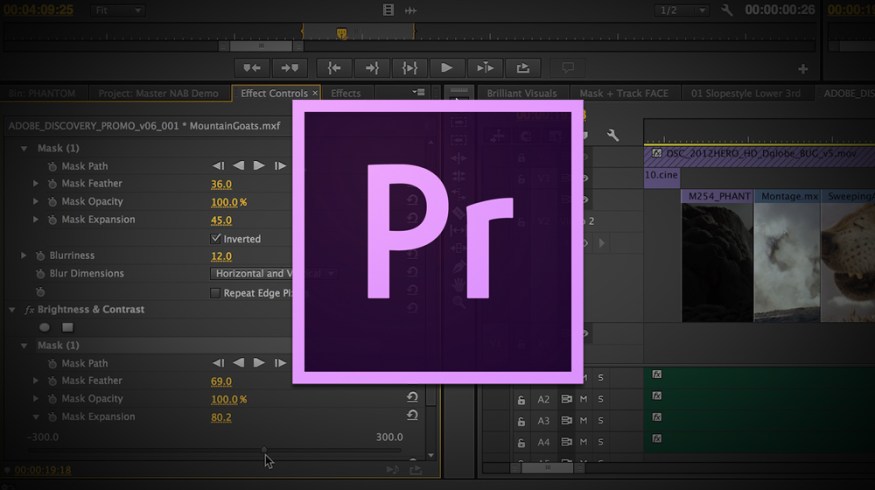The image size is (875, 490).
Task: Open the Brilliant Visuals sequence tab
Action: pos(521,93)
